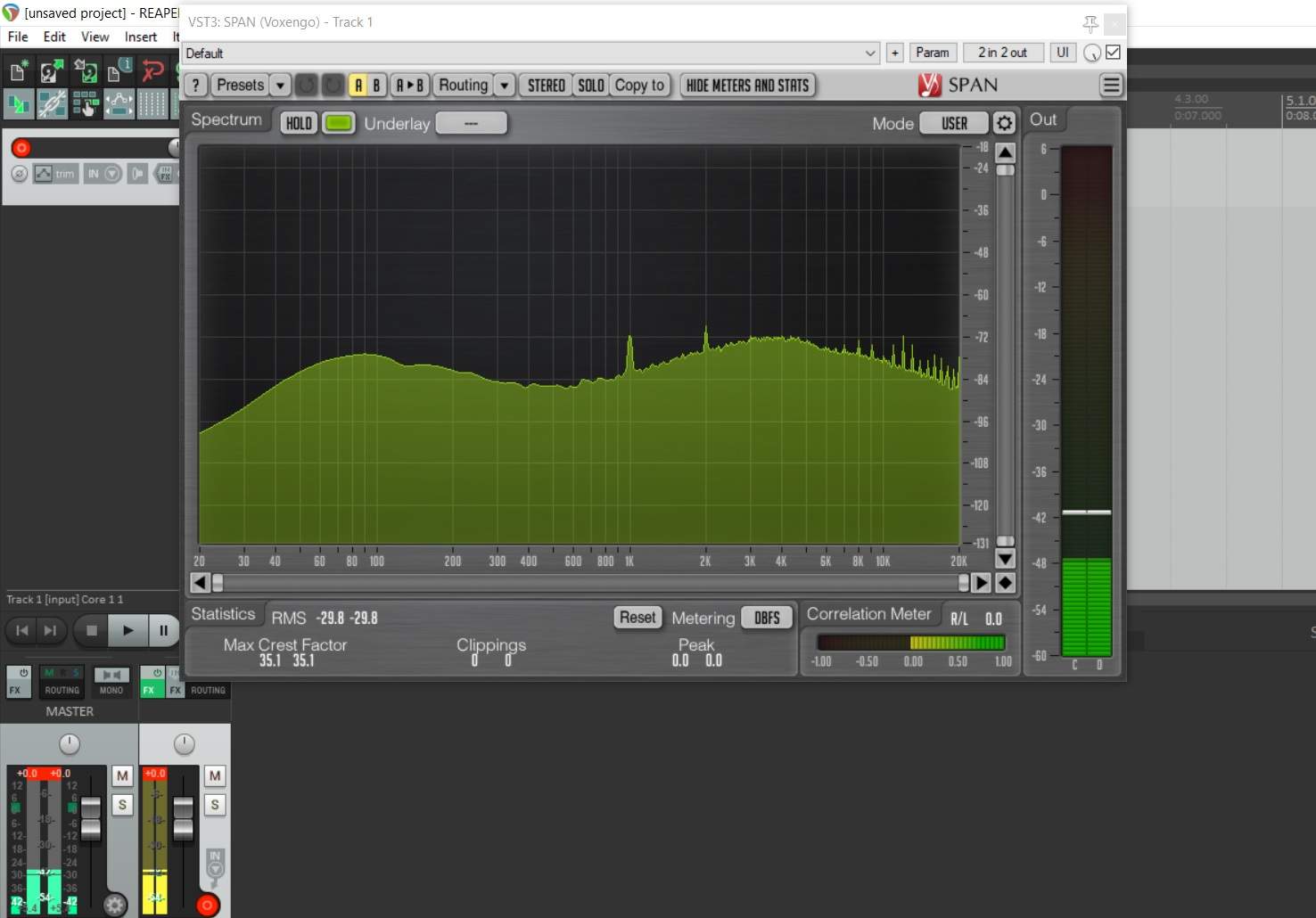Toggle ripple editing hand icon

[x=86, y=104]
